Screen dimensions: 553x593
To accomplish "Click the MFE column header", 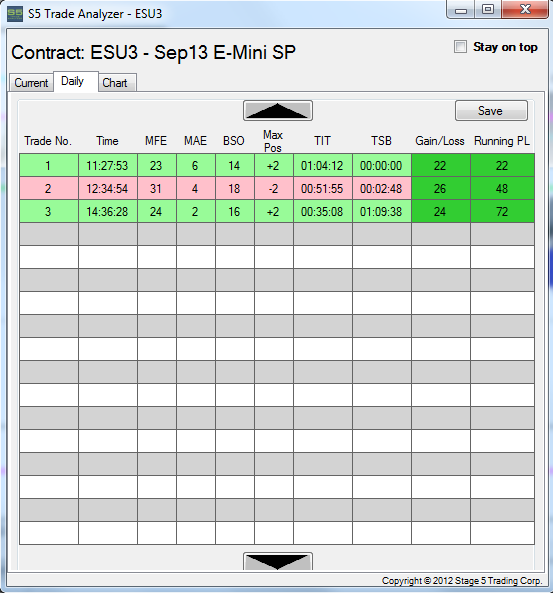I will 156,141.
